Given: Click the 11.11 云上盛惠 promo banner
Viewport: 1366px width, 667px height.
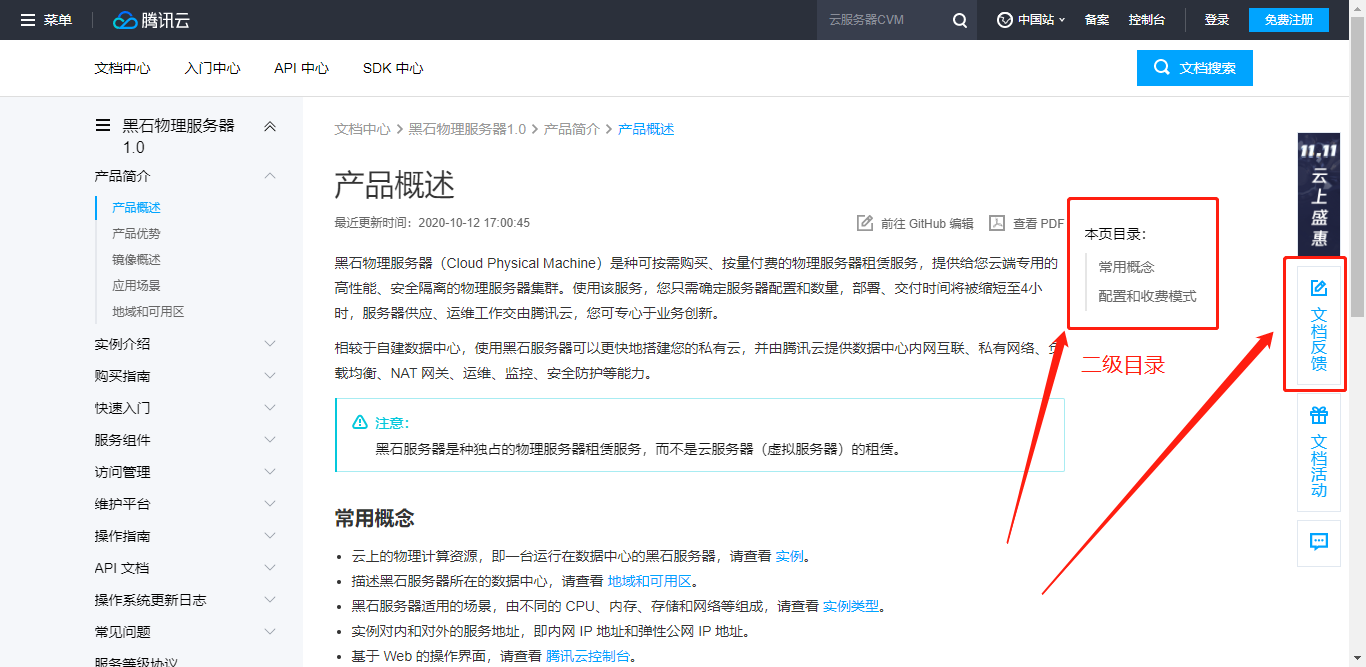Looking at the screenshot, I should (x=1318, y=193).
